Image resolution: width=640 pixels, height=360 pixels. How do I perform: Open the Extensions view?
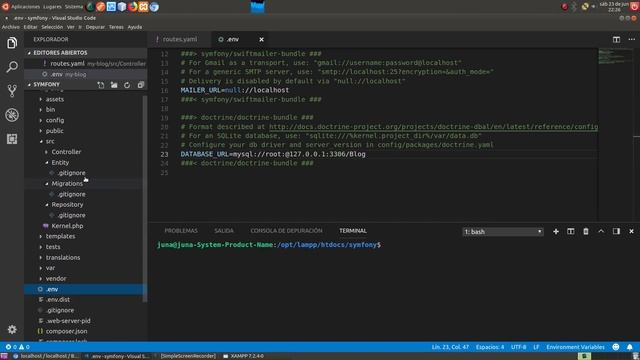[x=12, y=139]
